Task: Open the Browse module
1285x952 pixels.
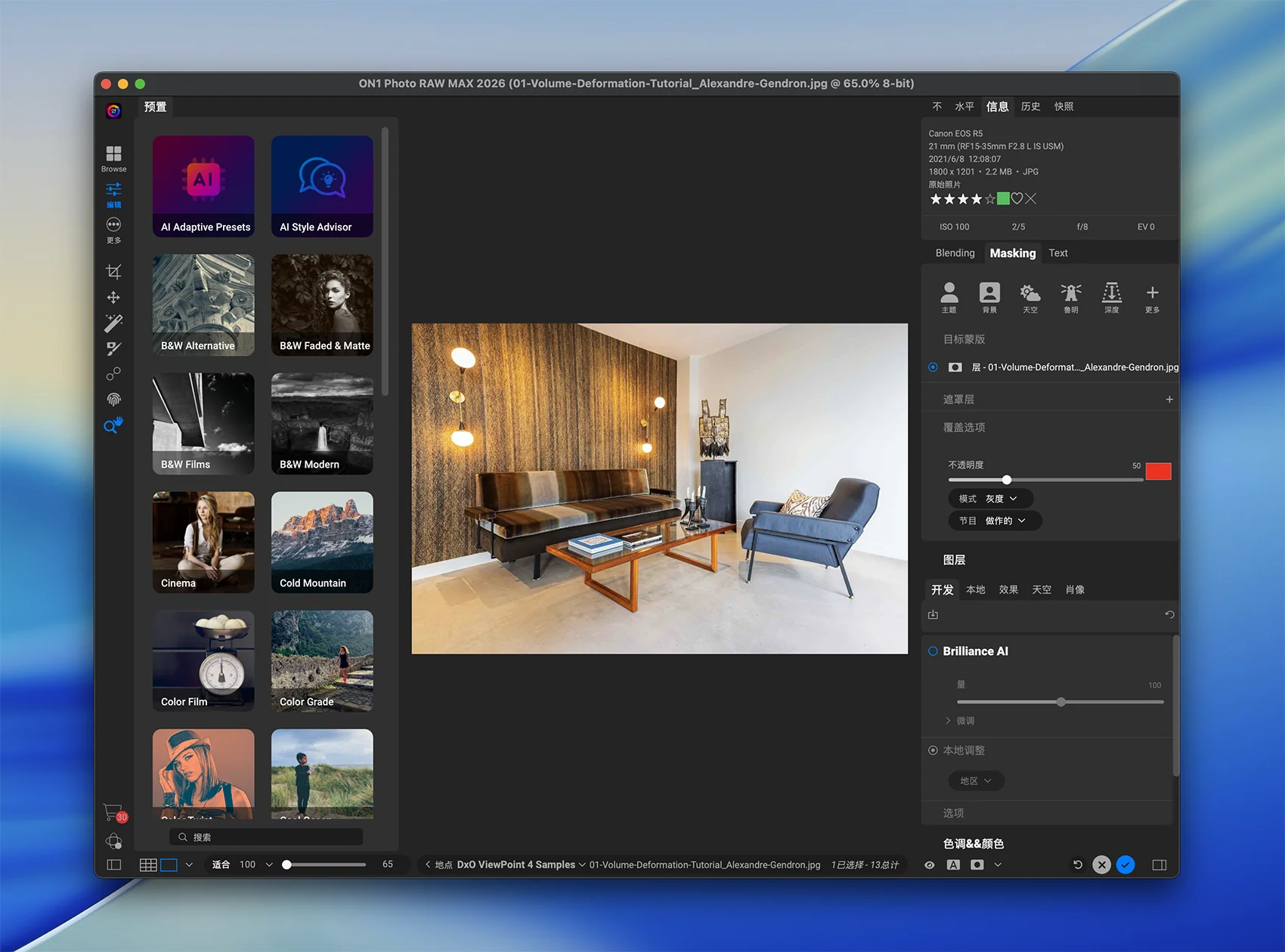Action: (113, 158)
